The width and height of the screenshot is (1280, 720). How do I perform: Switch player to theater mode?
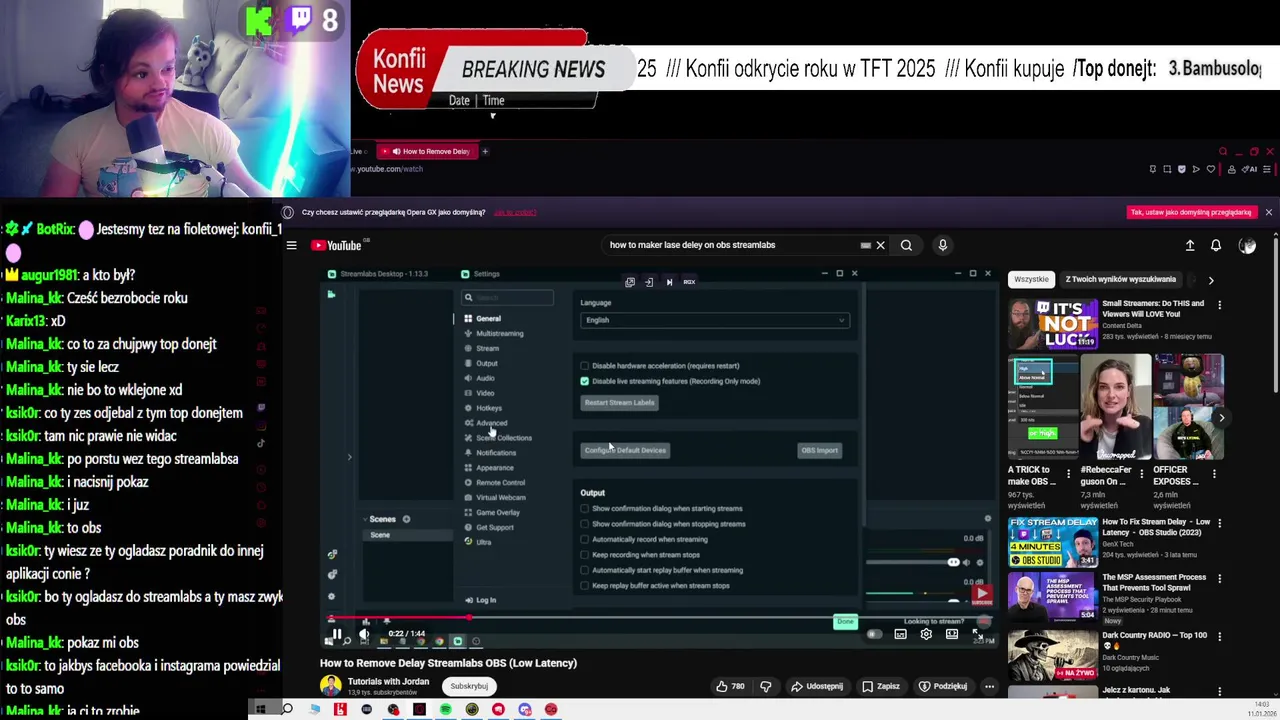coord(952,634)
